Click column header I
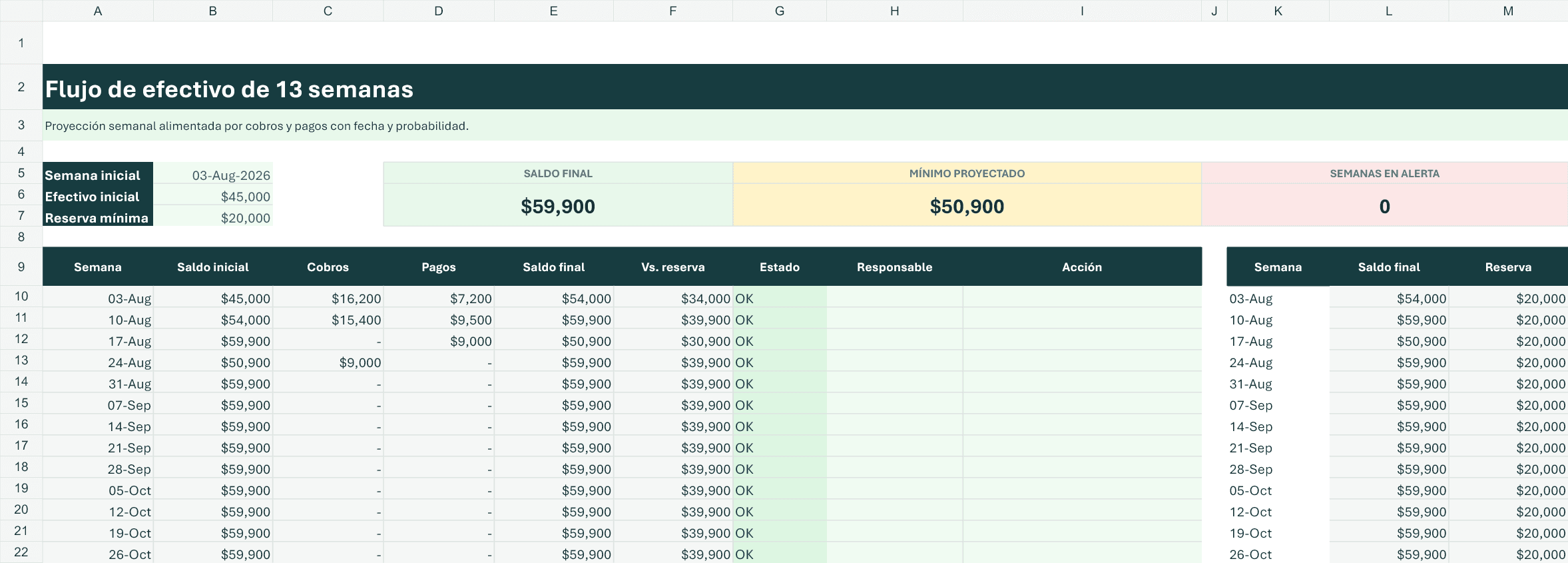This screenshot has width=1568, height=563. click(1082, 11)
